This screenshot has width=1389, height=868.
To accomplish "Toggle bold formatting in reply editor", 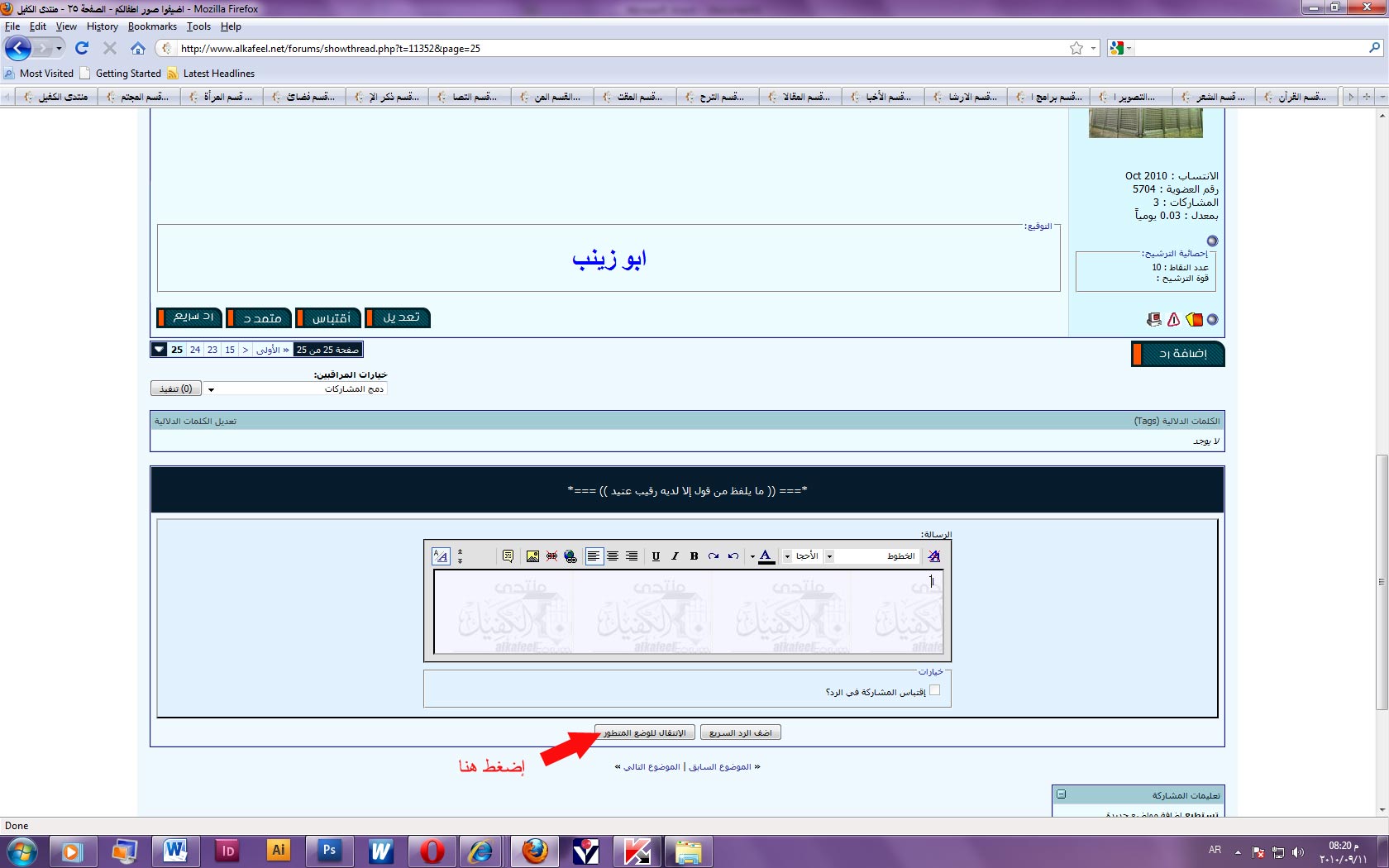I will 694,556.
